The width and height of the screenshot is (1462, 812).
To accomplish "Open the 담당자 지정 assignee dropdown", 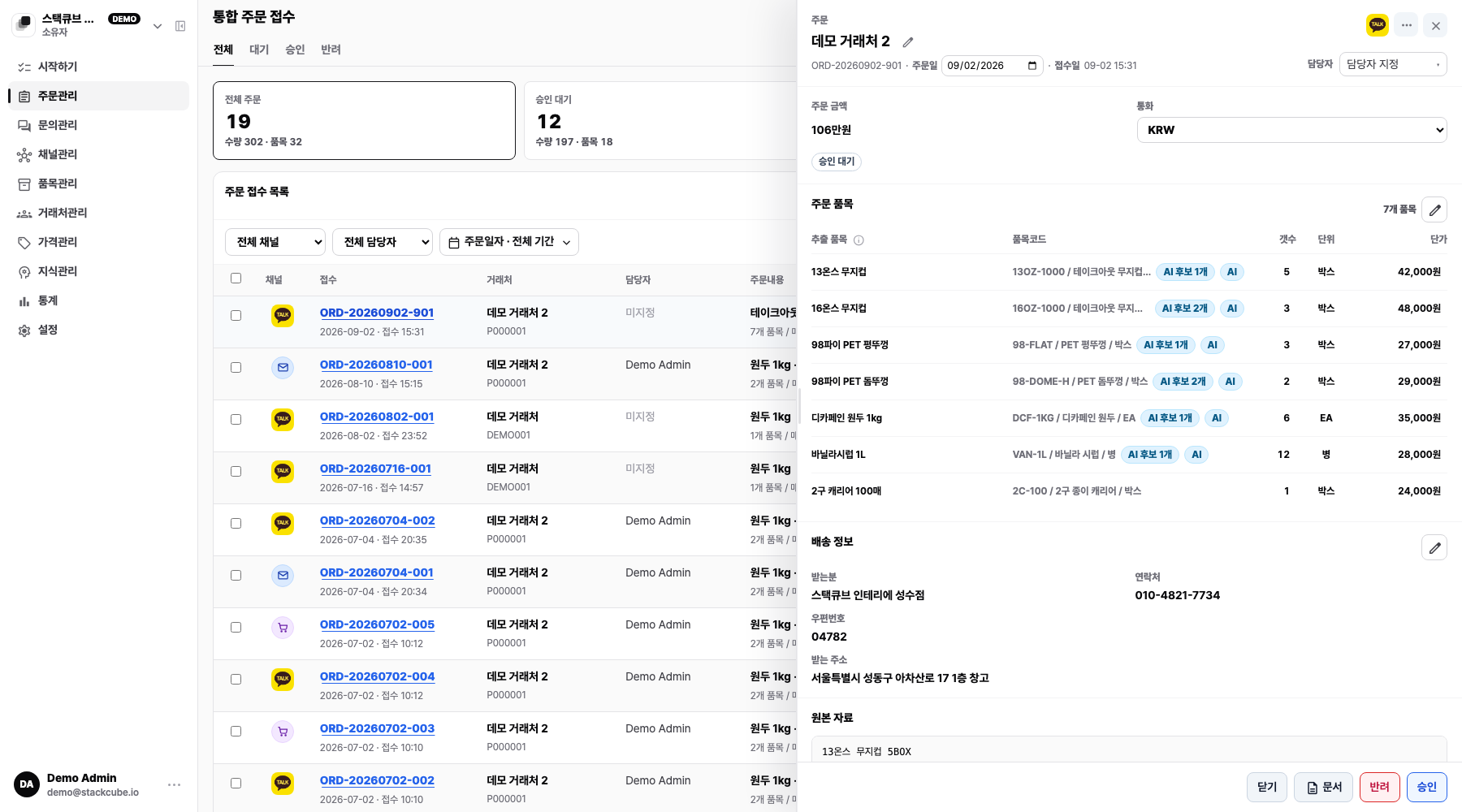I will (x=1393, y=64).
